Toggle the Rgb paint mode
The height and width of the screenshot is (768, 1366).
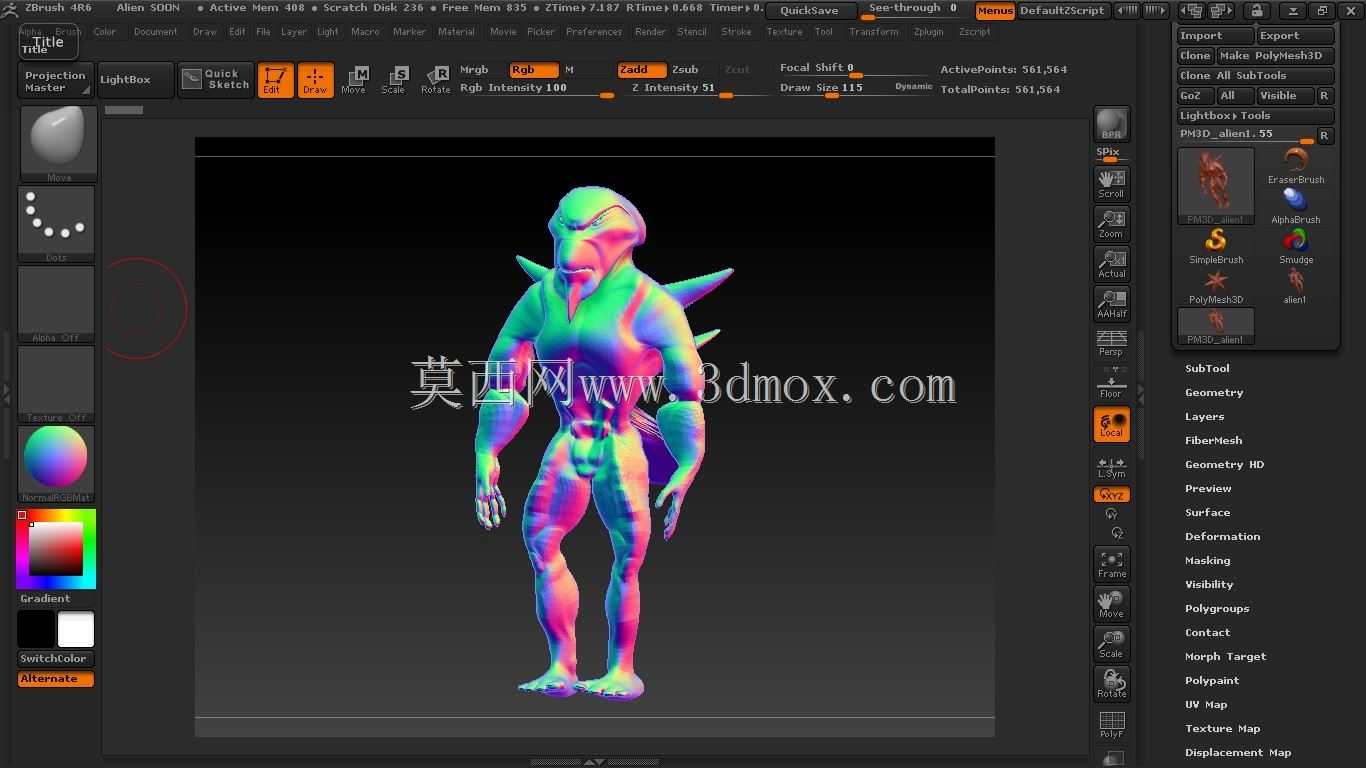click(534, 70)
